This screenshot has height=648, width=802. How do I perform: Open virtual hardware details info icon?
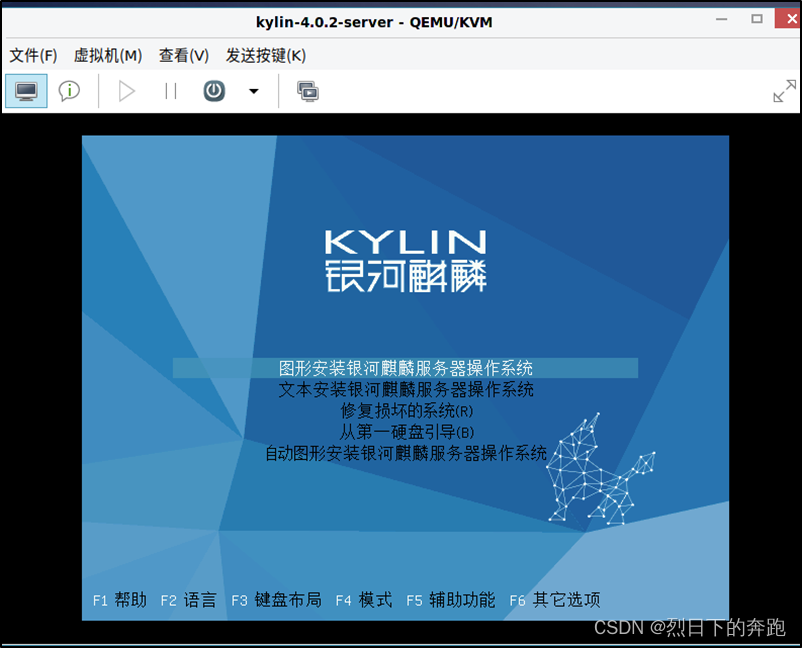click(69, 91)
